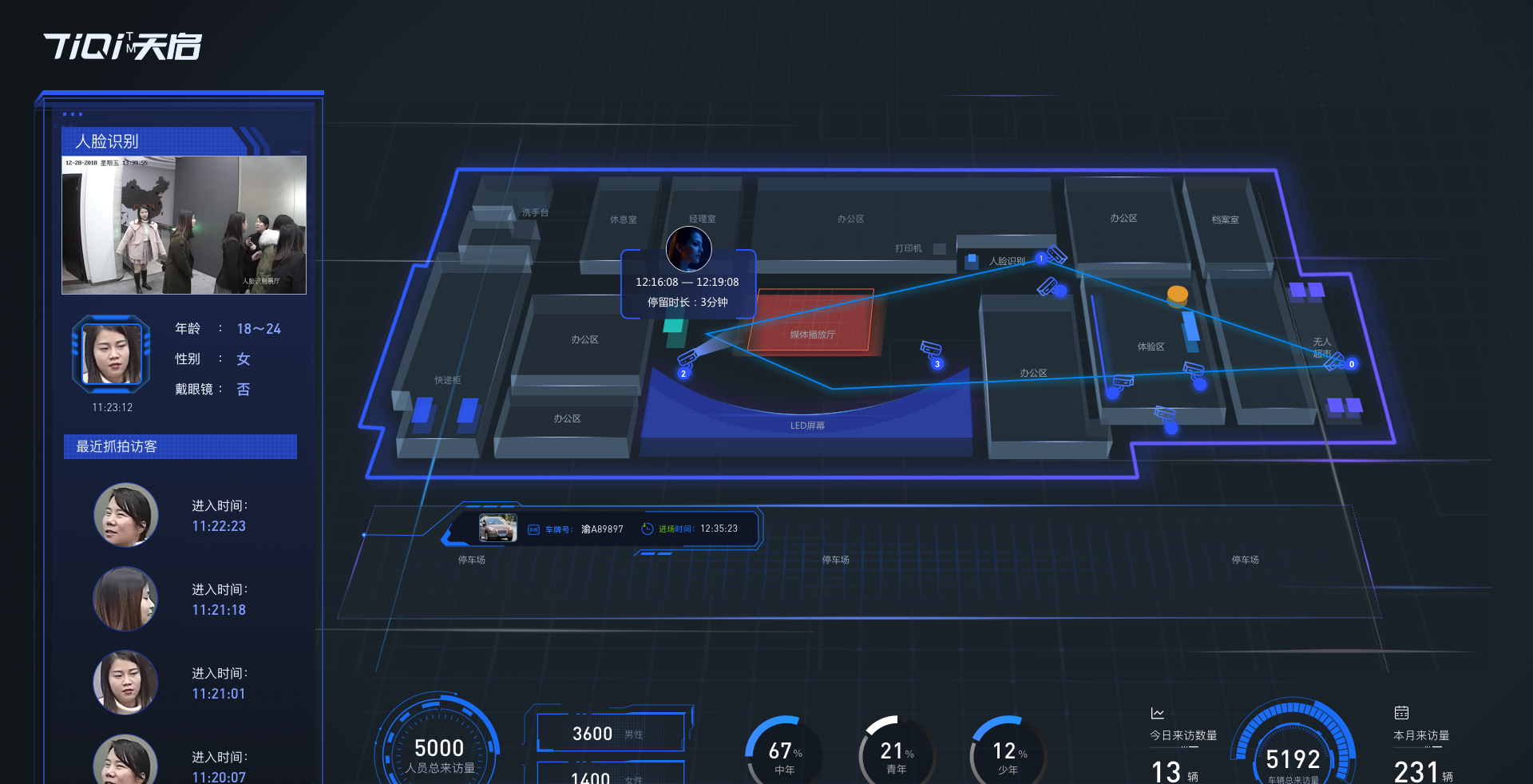Viewport: 1533px width, 784px height.
Task: Click entry time 11:21:01
Action: [219, 694]
